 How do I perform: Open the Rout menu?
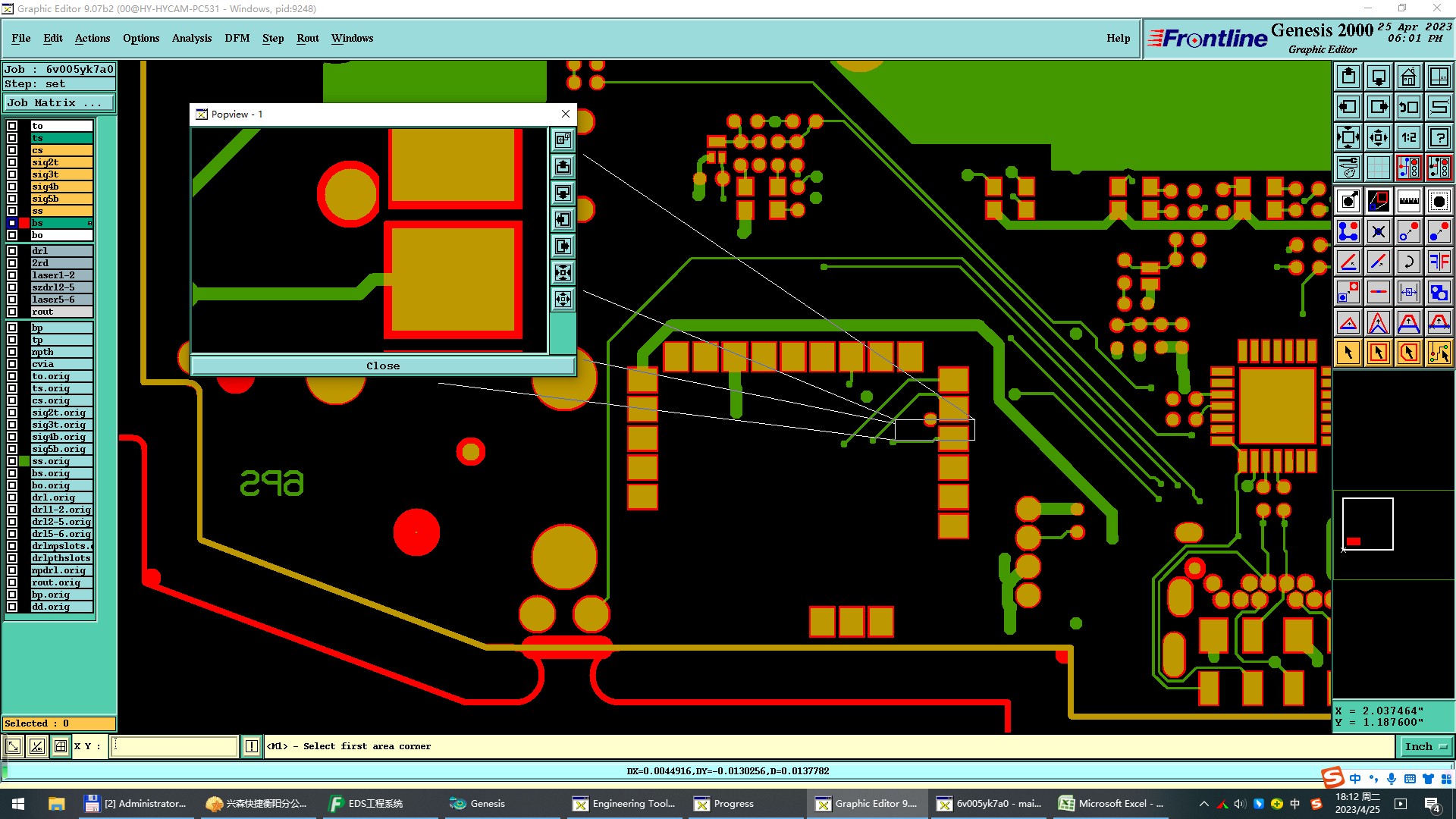coord(307,38)
